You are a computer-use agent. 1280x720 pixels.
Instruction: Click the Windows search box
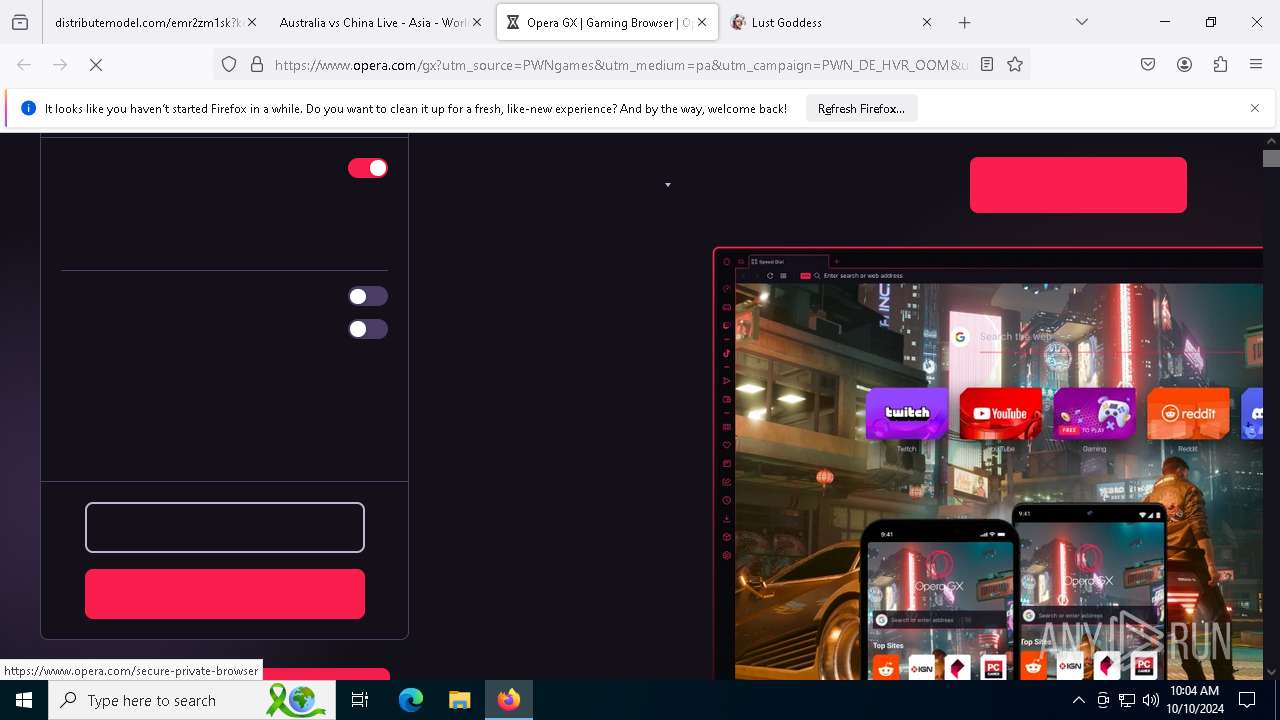pos(192,700)
